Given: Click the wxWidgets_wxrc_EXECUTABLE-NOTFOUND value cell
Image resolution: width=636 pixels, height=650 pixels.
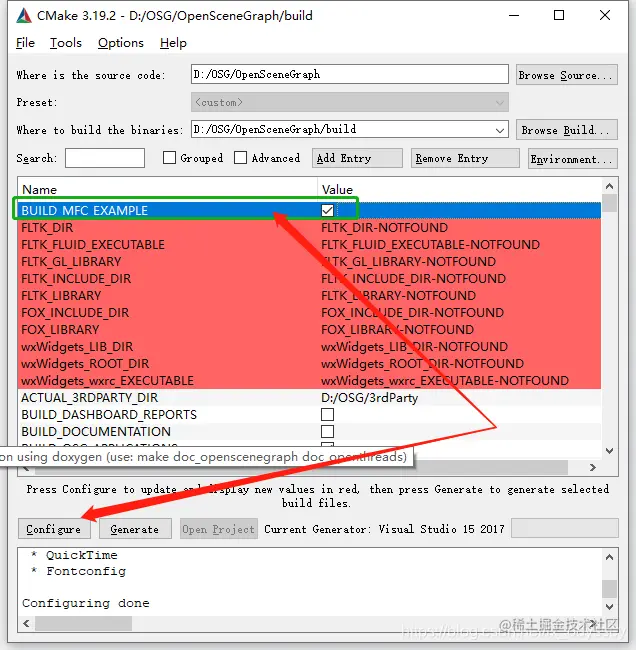Looking at the screenshot, I should 445,381.
